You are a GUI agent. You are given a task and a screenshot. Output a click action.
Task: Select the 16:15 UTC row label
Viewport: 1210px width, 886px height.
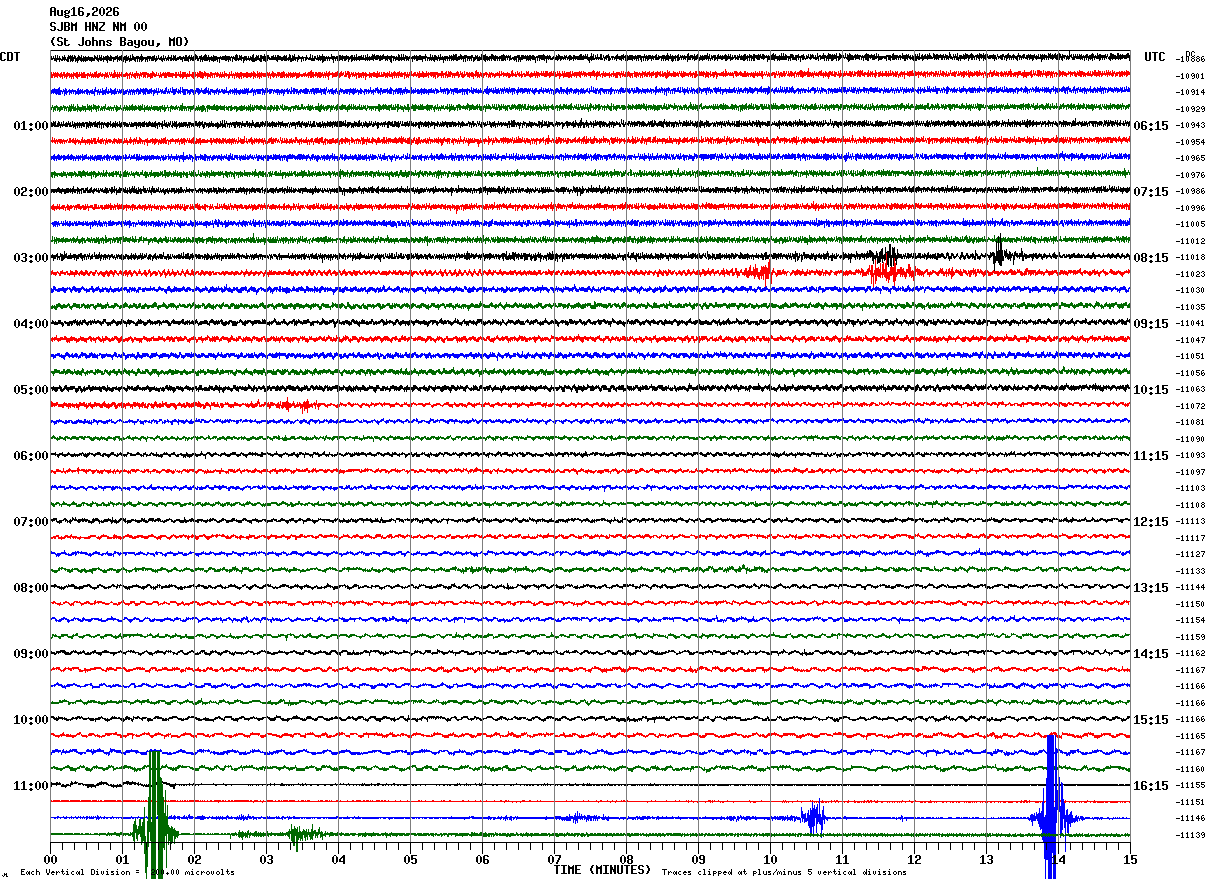pyautogui.click(x=1151, y=786)
